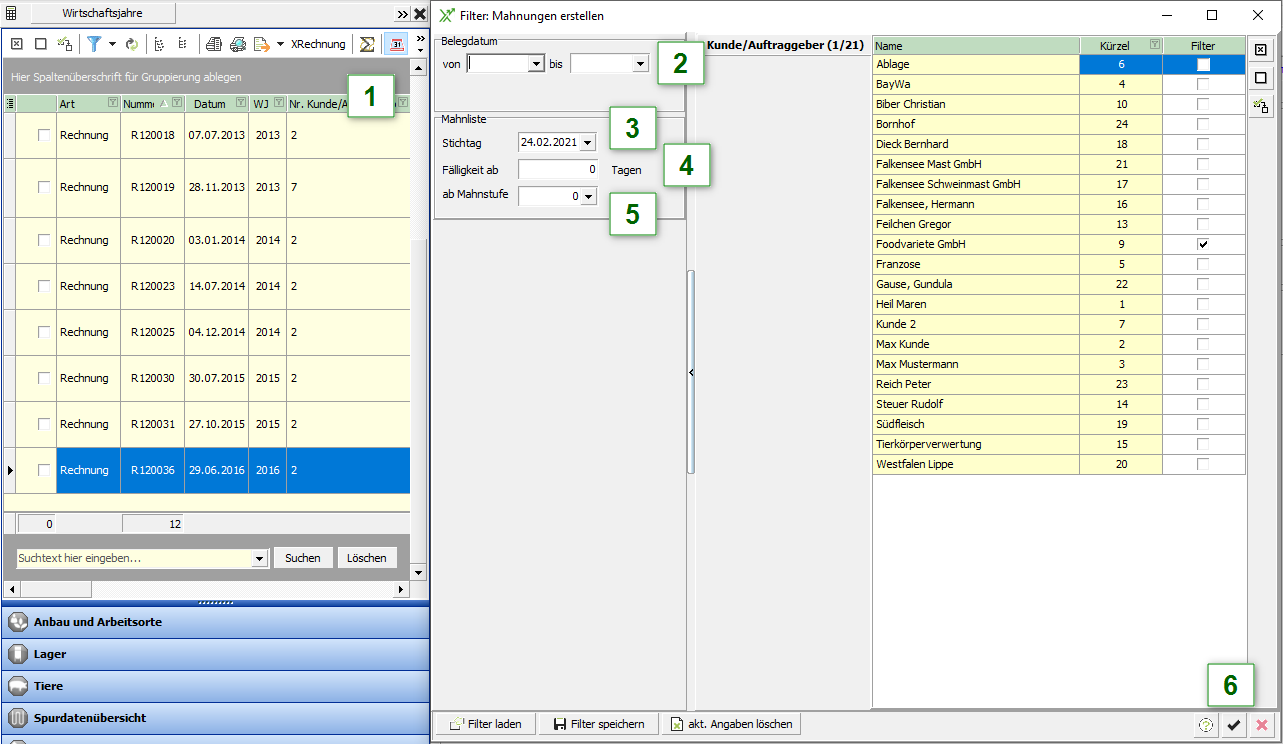Image resolution: width=1283 pixels, height=744 pixels.
Task: Enable the filter checkbox for BayWa
Action: [x=1203, y=84]
